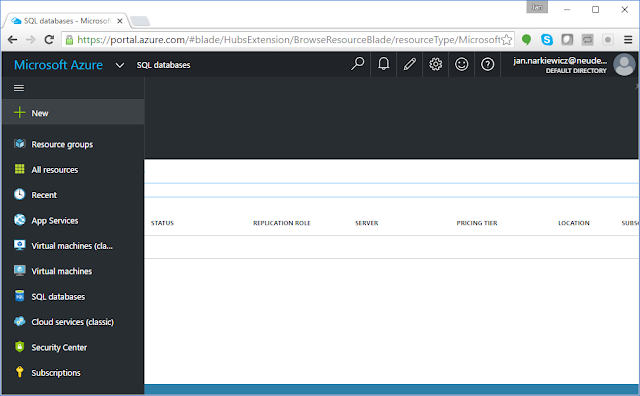Click the Virtual machines (classic) monitor icon
640x396 pixels.
[x=20, y=245]
